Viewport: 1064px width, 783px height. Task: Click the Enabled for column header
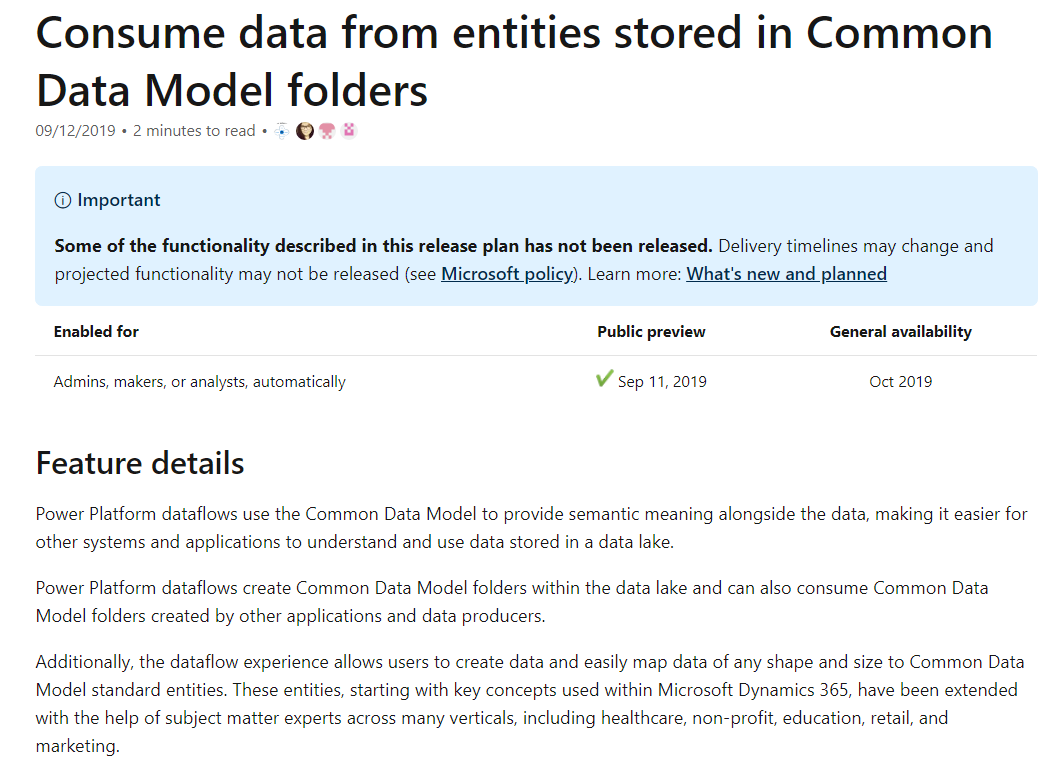[x=96, y=332]
